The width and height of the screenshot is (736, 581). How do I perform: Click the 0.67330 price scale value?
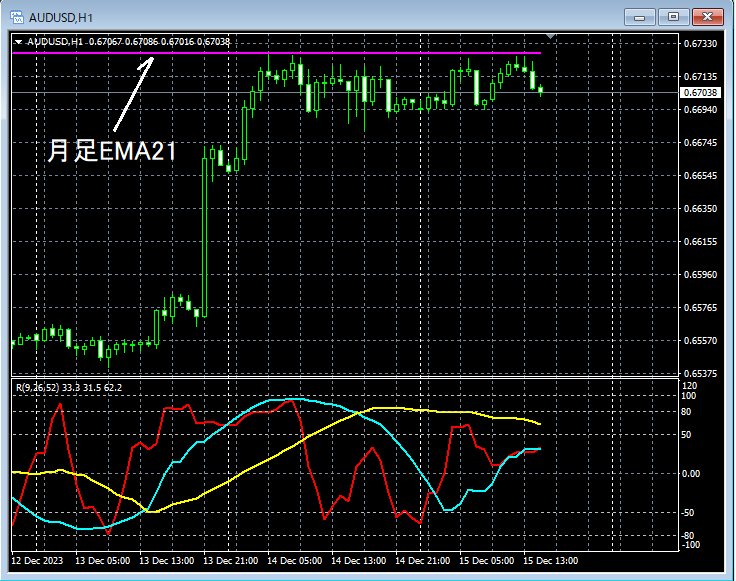tap(700, 44)
